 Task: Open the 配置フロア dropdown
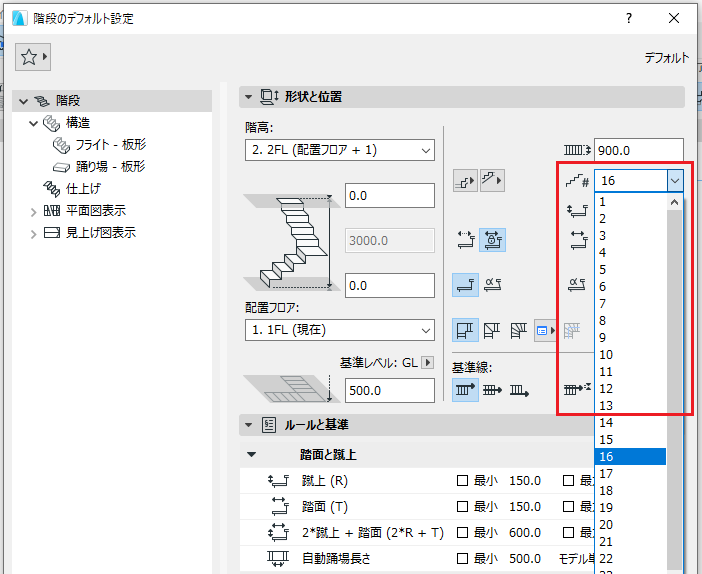click(340, 330)
